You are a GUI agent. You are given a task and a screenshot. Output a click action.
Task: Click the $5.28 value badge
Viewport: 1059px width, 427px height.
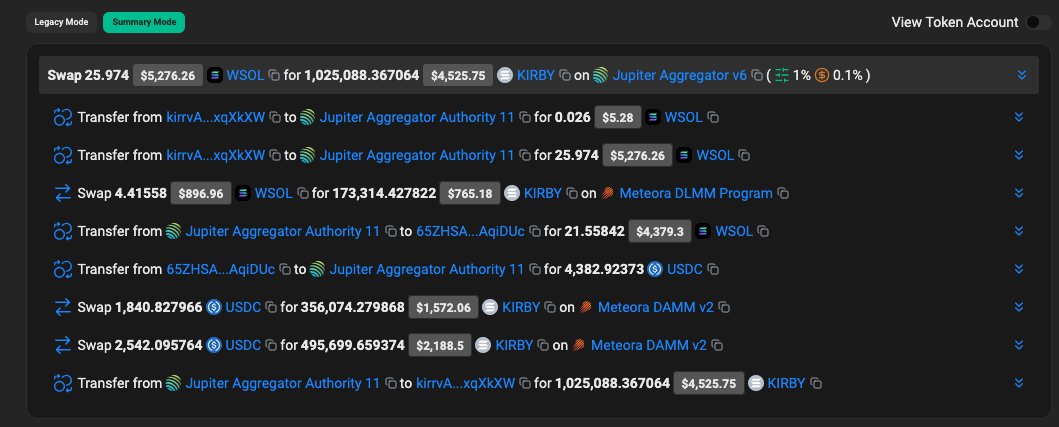pos(617,118)
